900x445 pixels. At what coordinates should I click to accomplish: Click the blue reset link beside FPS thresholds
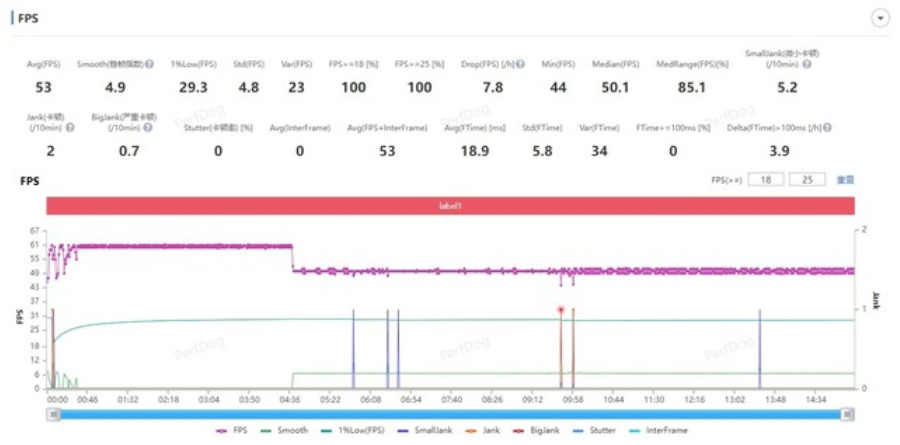click(845, 180)
